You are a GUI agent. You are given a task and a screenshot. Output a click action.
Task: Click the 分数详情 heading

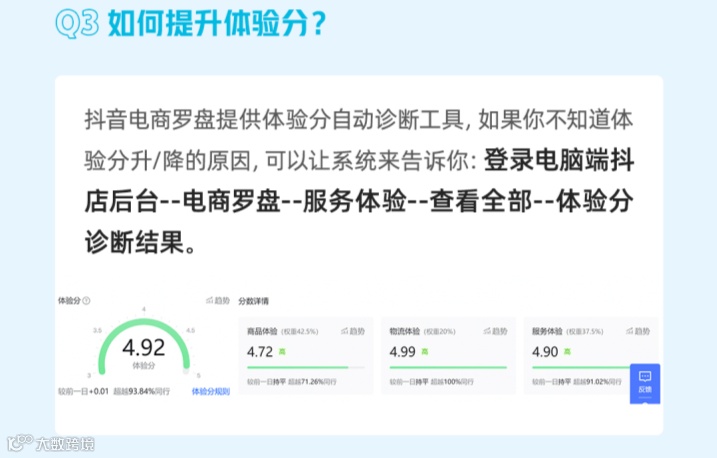pyautogui.click(x=253, y=301)
